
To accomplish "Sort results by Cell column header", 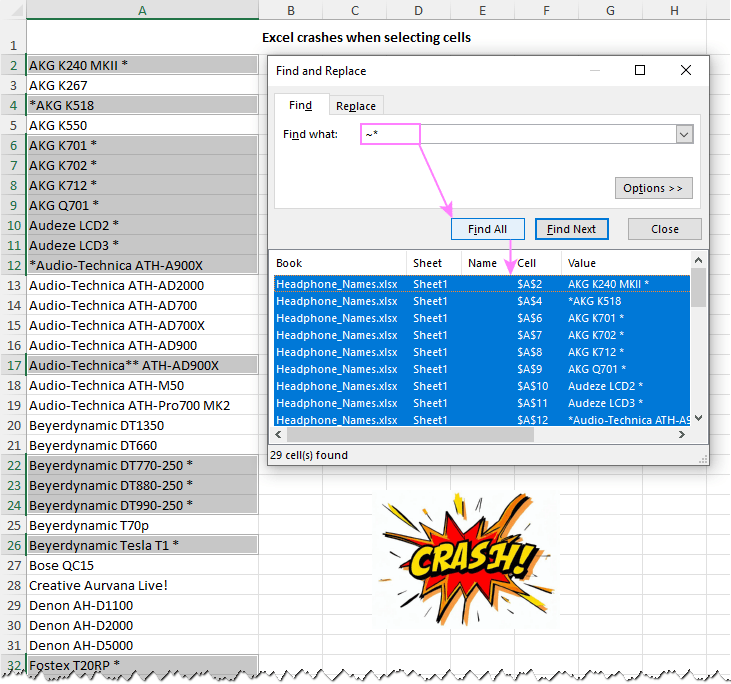I will [537, 263].
